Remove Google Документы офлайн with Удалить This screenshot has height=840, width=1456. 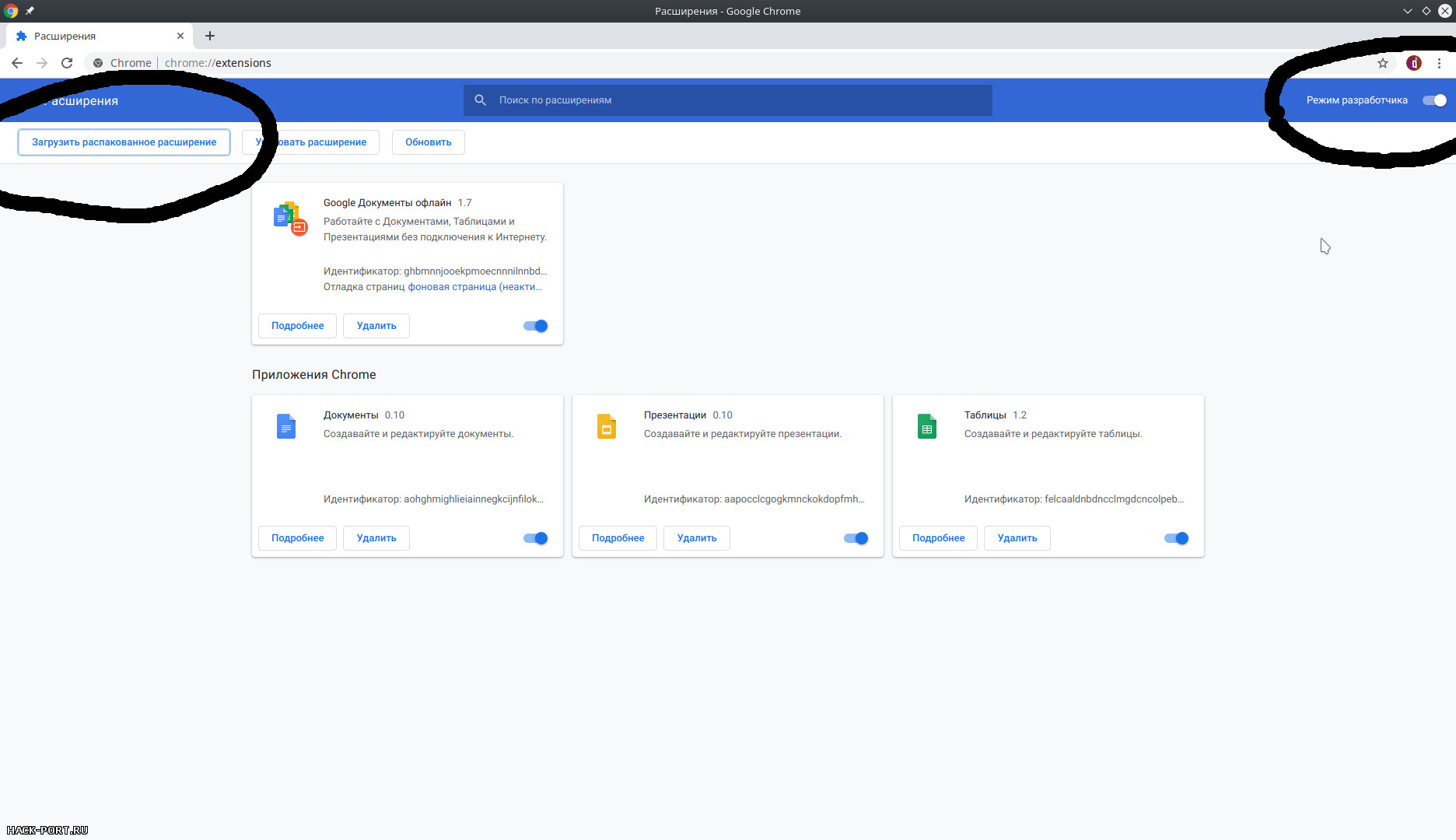376,326
